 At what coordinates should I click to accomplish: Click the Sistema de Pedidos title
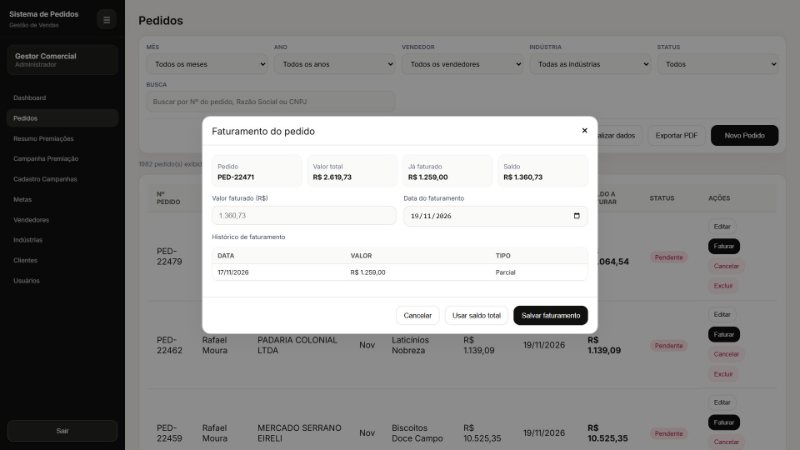tap(44, 14)
